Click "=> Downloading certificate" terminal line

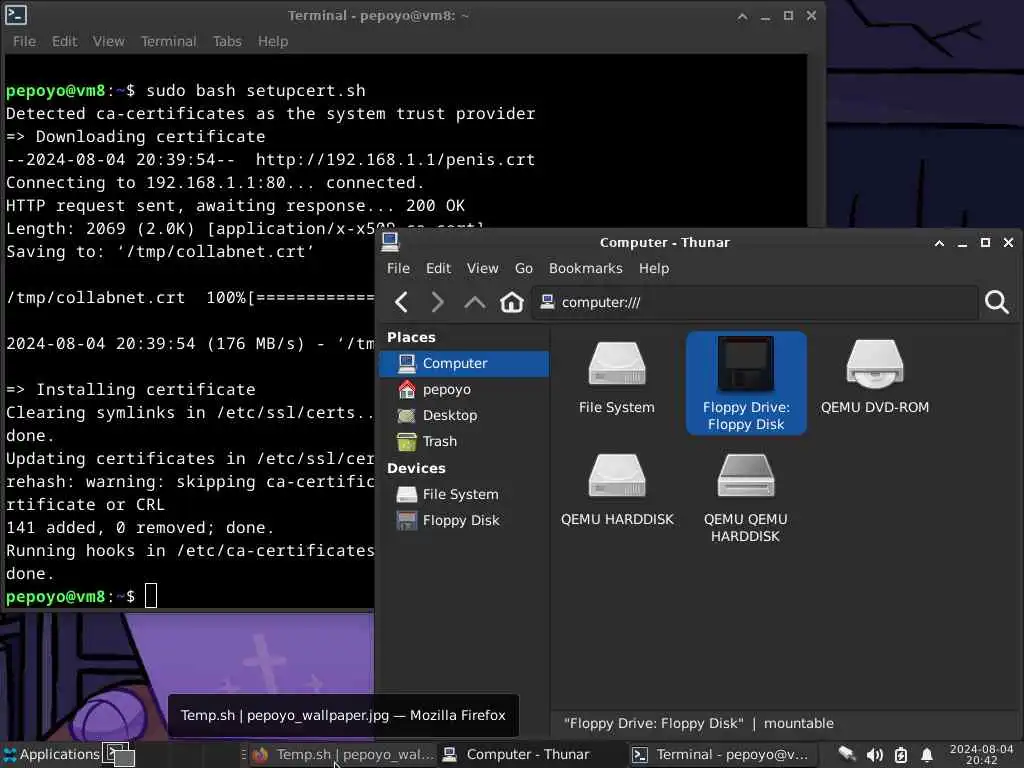coord(136,136)
